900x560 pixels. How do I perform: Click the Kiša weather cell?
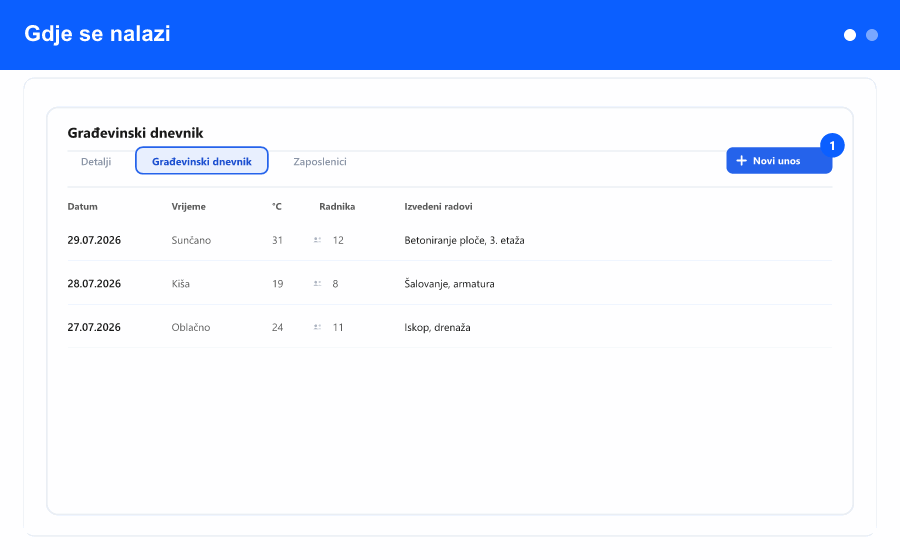coord(180,283)
